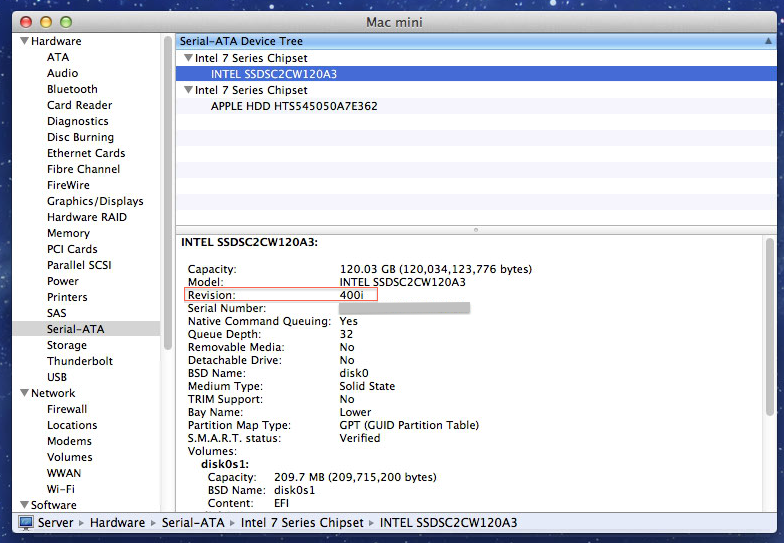Select WWAN entry
Viewport: 784px width, 543px height.
(x=64, y=473)
